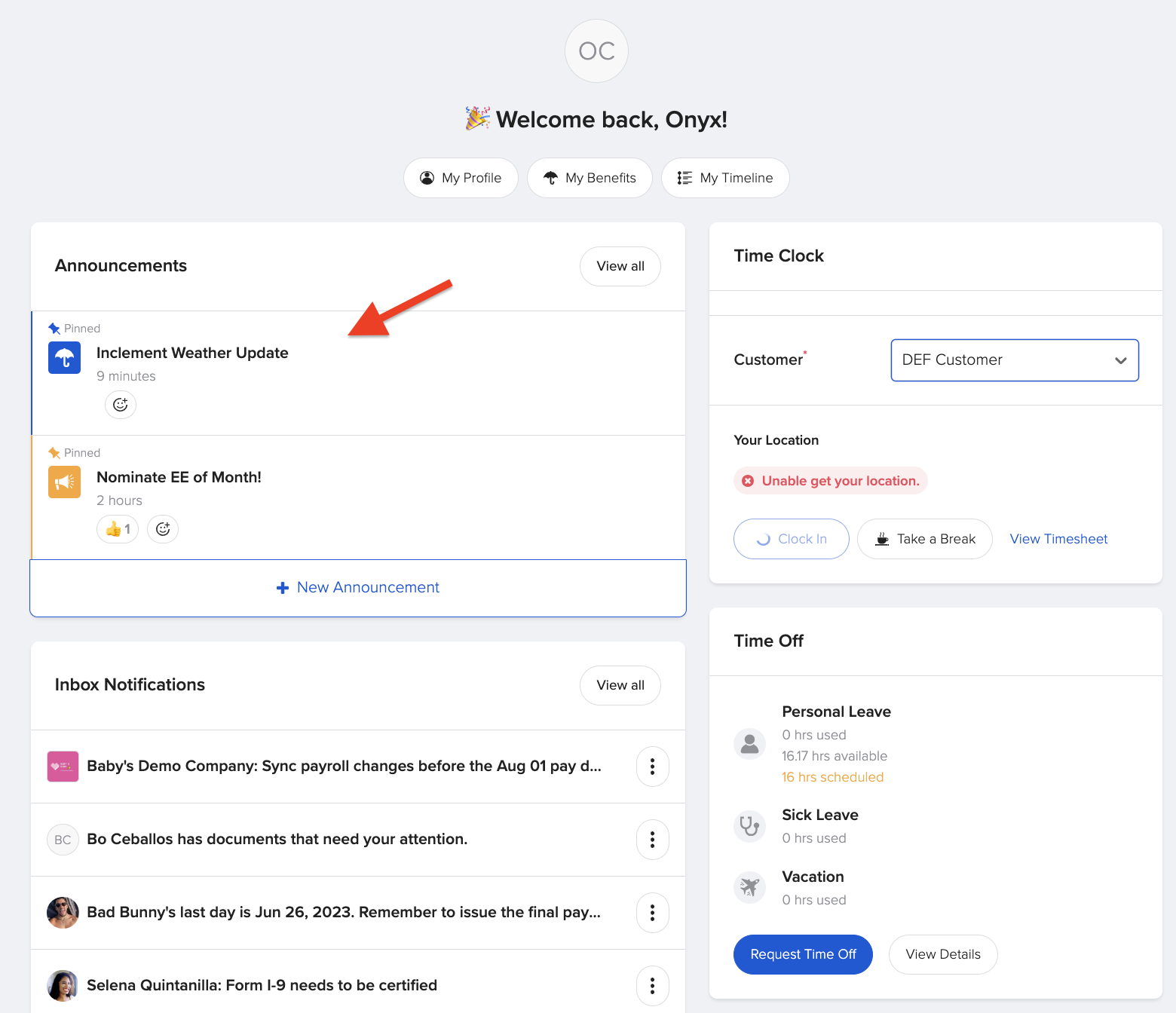
Task: Open options menu for payroll sync notification
Action: pos(652,767)
